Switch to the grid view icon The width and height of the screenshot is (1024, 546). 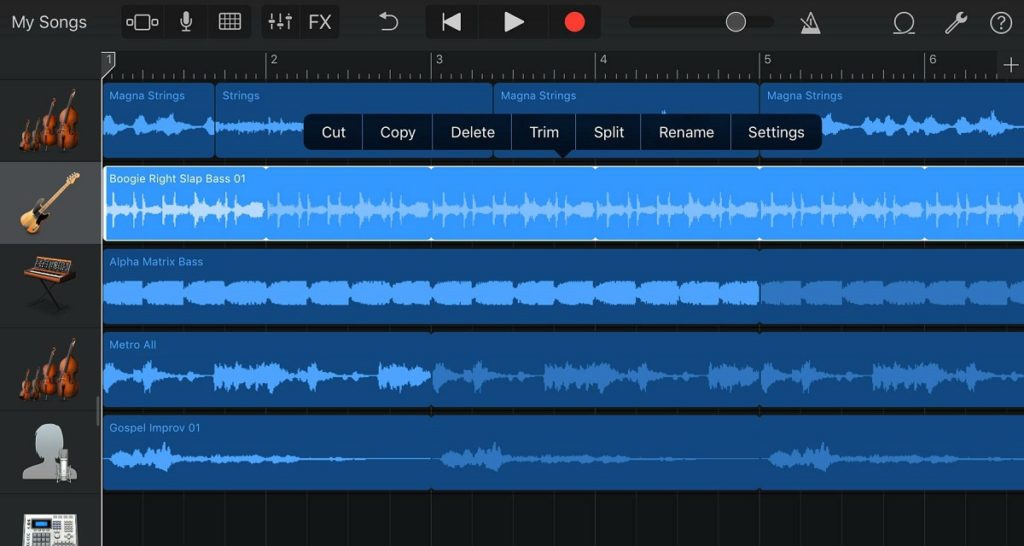230,22
